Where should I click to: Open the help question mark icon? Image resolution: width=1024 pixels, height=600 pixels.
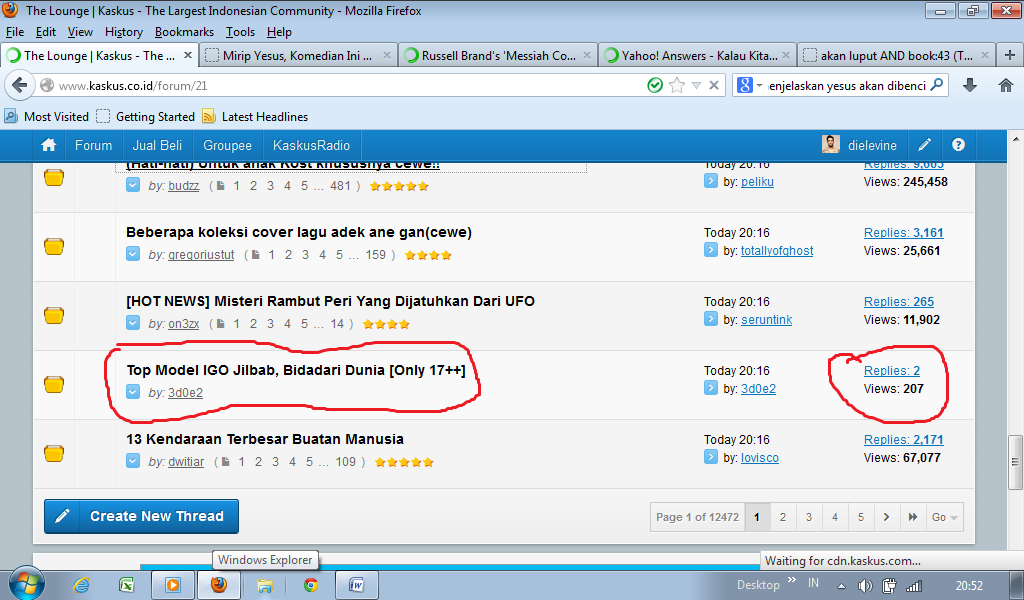pos(958,145)
